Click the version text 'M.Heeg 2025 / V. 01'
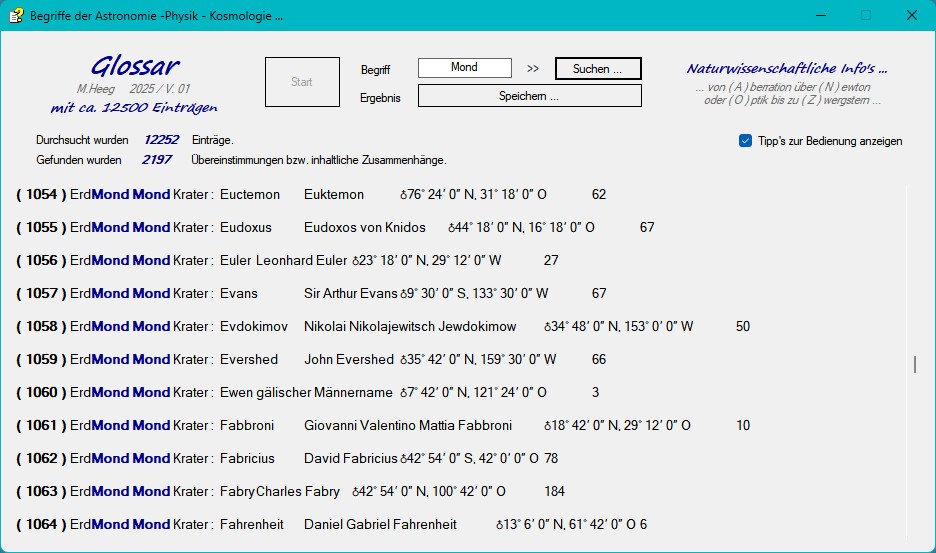Image resolution: width=936 pixels, height=553 pixels. (x=133, y=89)
